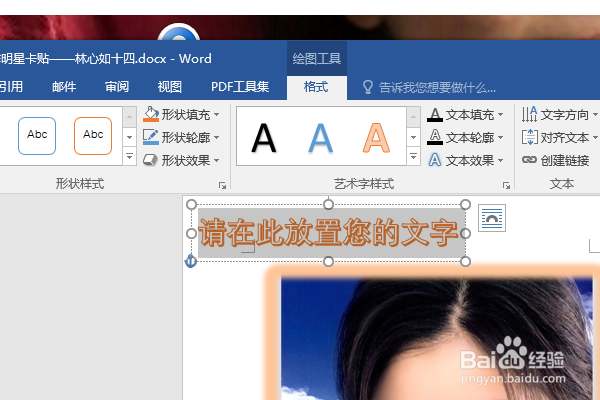Viewport: 600px width, 400px height.
Task: Click the 对齐文本 align text icon
Action: click(530, 137)
